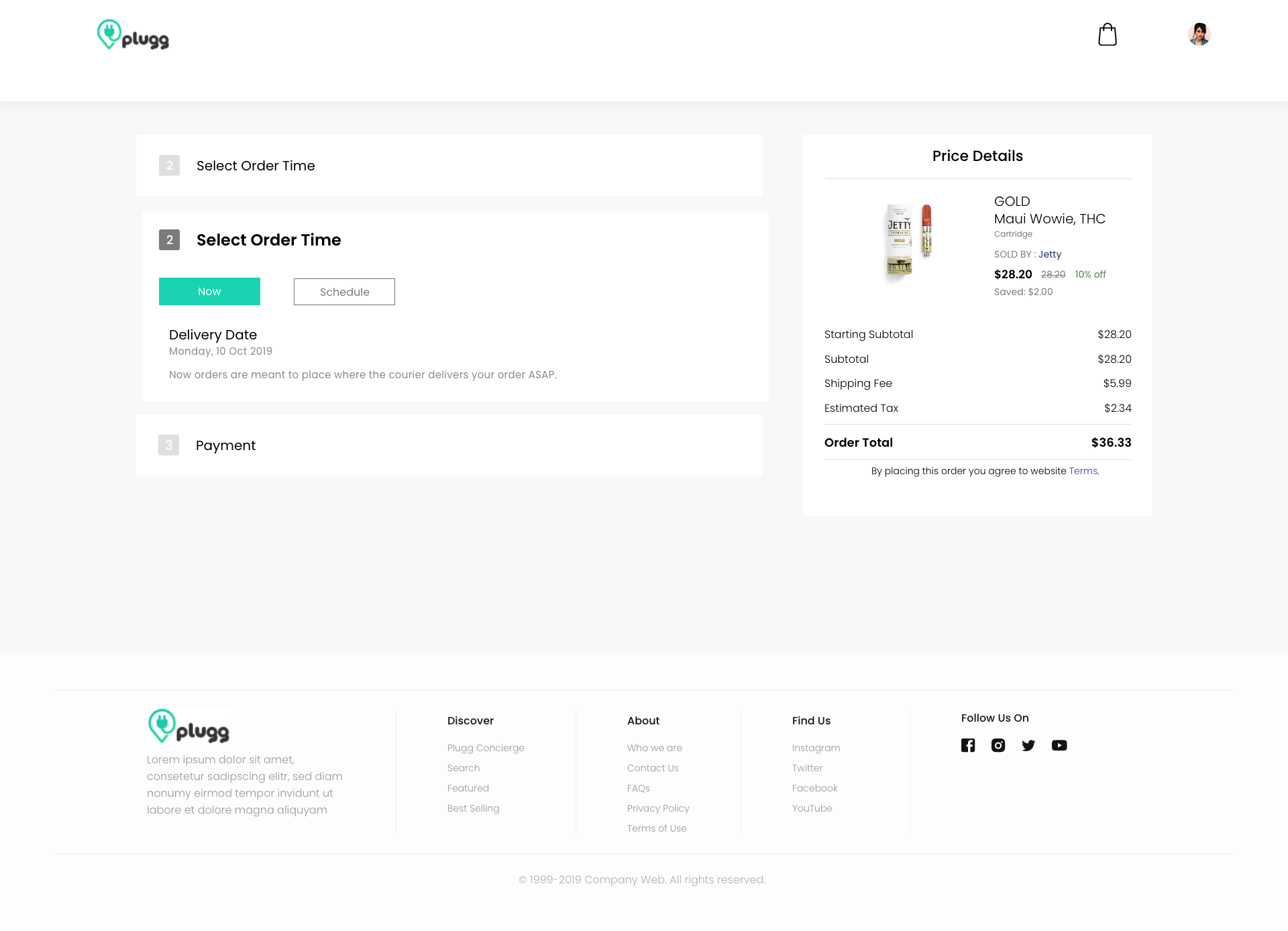
Task: Click the Saved: $2.00 text
Action: [x=1023, y=292]
